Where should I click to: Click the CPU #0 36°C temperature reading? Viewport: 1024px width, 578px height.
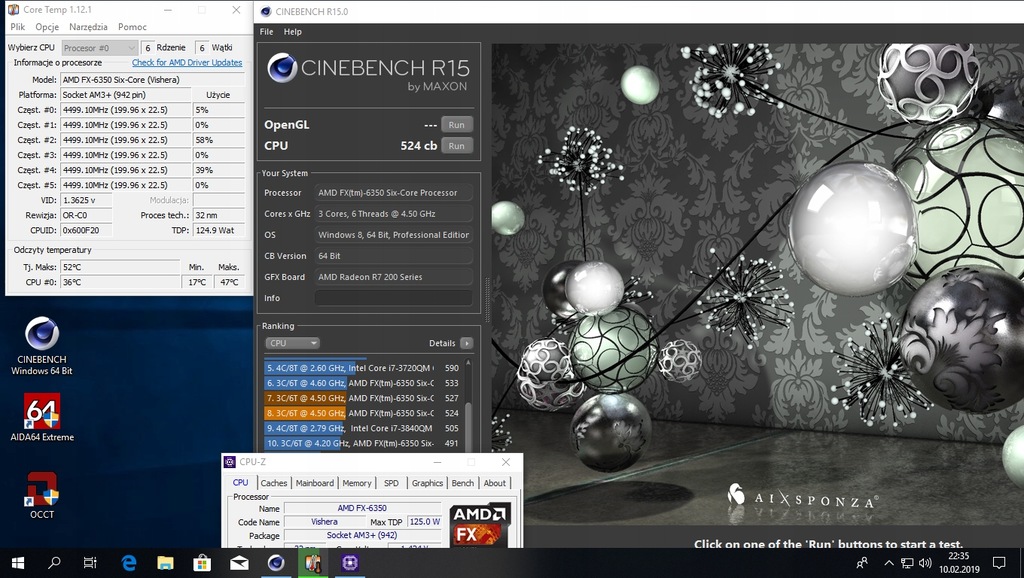[x=120, y=282]
